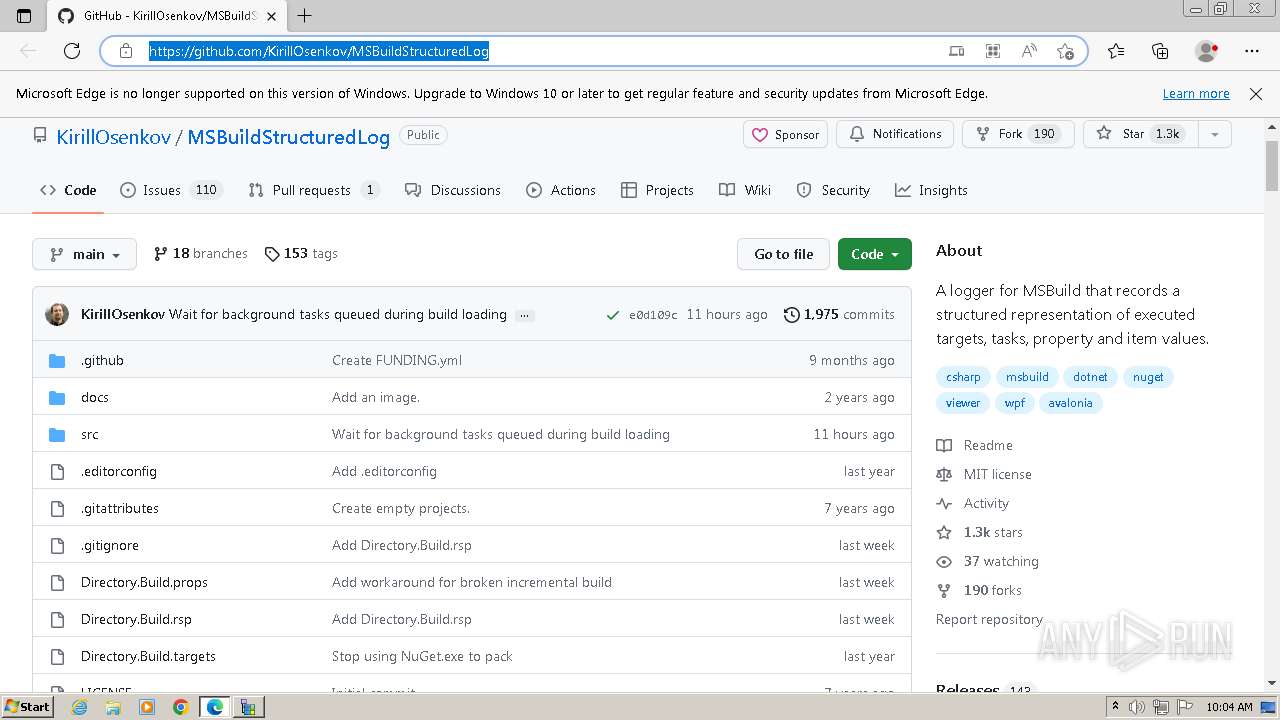Click the msbuild topic tag
Image resolution: width=1280 pixels, height=720 pixels.
coord(1027,377)
